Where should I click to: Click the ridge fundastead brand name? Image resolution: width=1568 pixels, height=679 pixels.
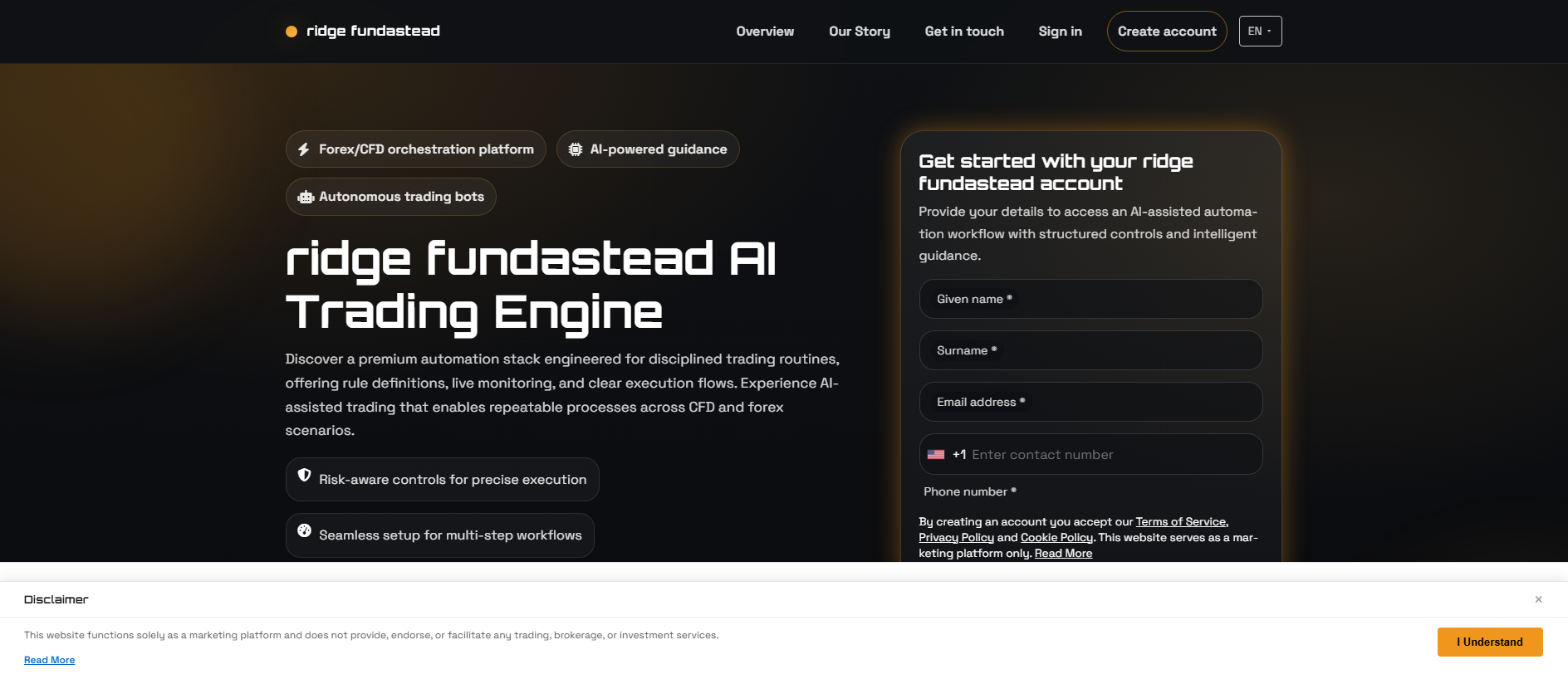tap(373, 31)
